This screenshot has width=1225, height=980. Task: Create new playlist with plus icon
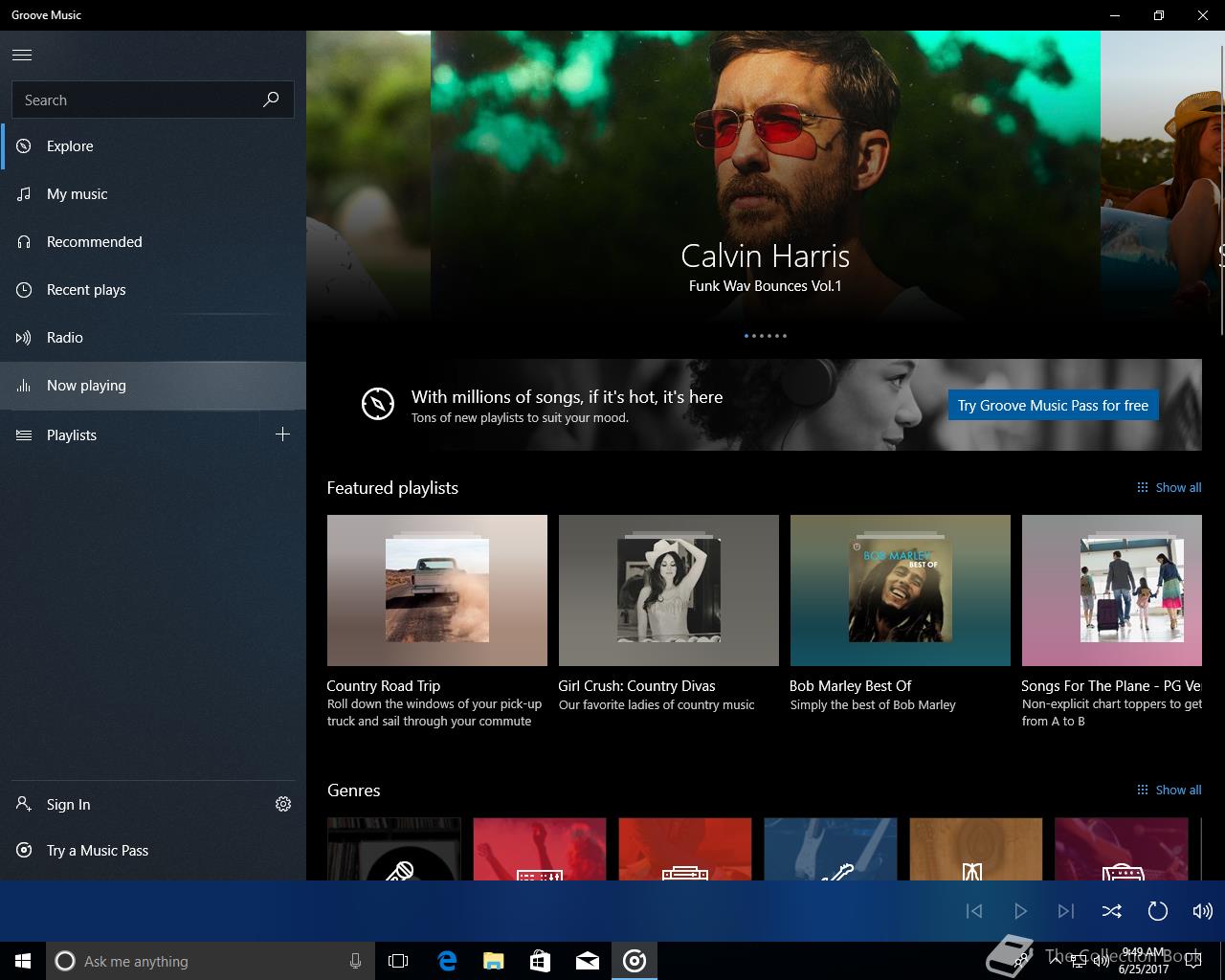pos(282,434)
